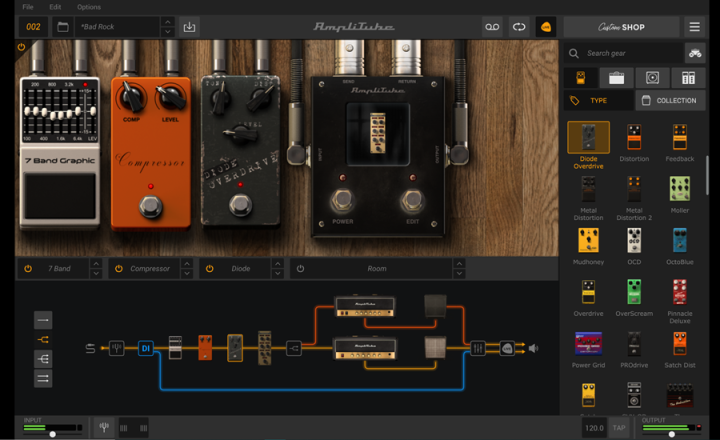Activate the Live mode icon
The image size is (720, 440).
(x=546, y=27)
